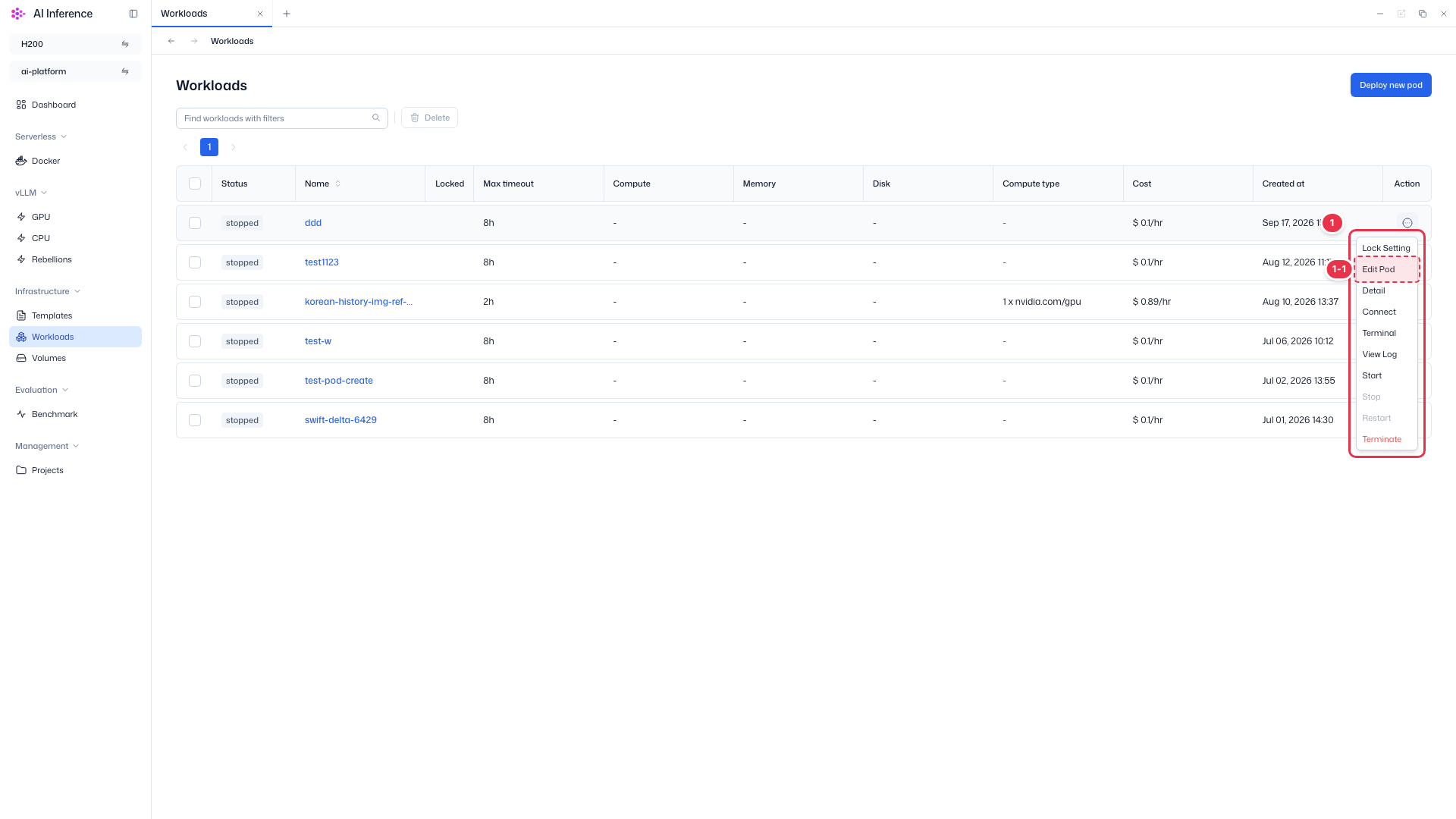This screenshot has width=1456, height=819.
Task: Open Docker serverless page
Action: tap(75, 161)
